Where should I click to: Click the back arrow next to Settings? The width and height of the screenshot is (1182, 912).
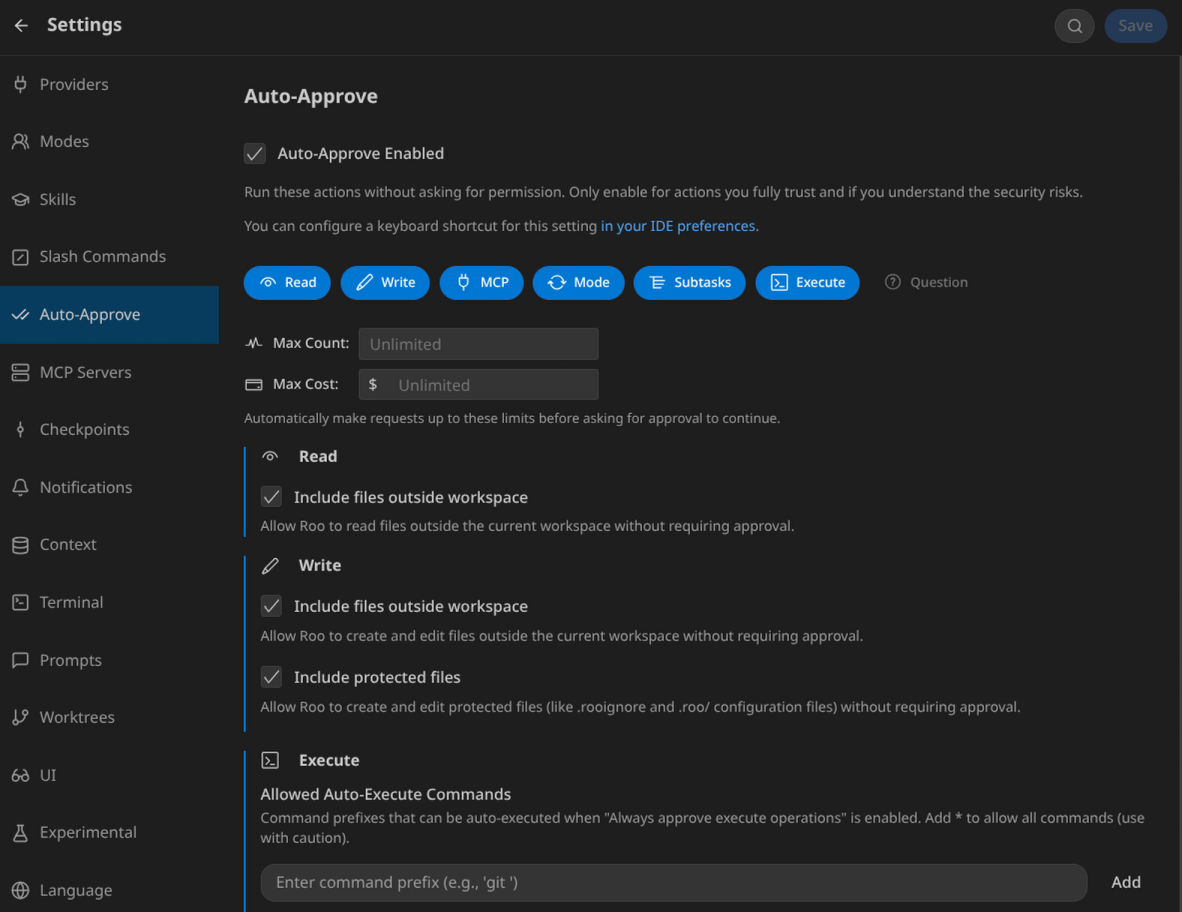tap(21, 26)
